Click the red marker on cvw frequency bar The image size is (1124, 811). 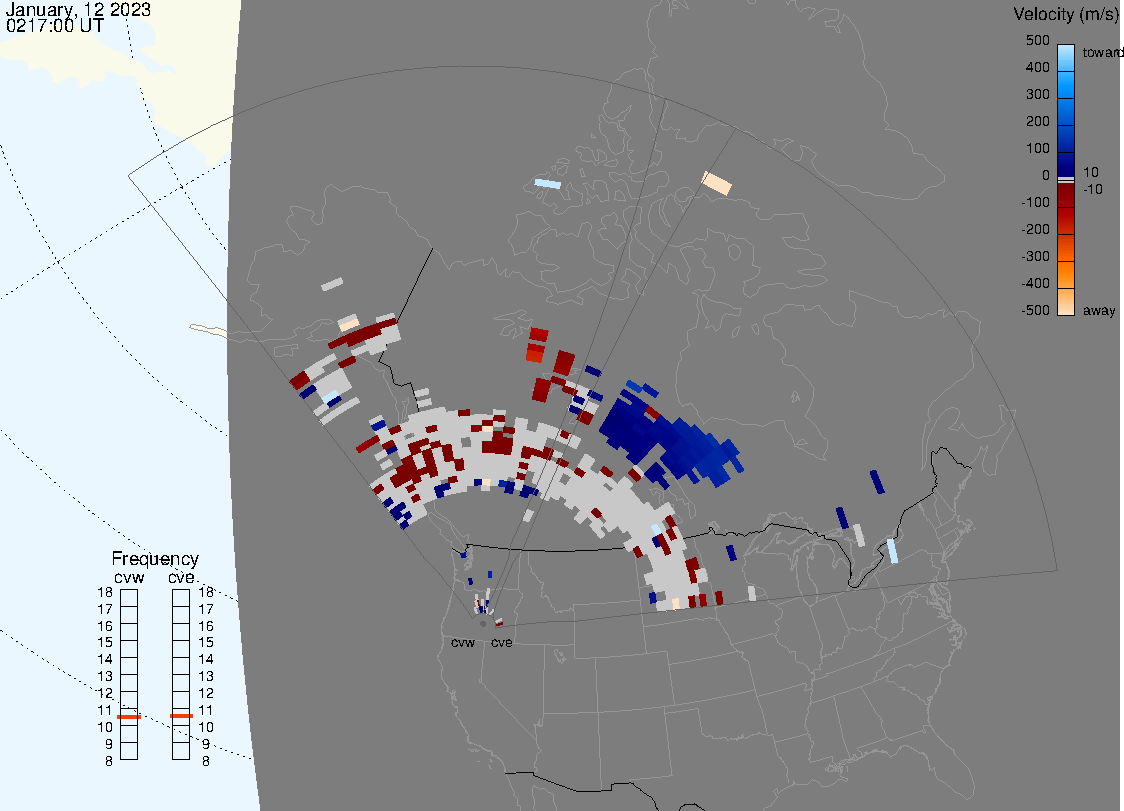click(x=129, y=716)
